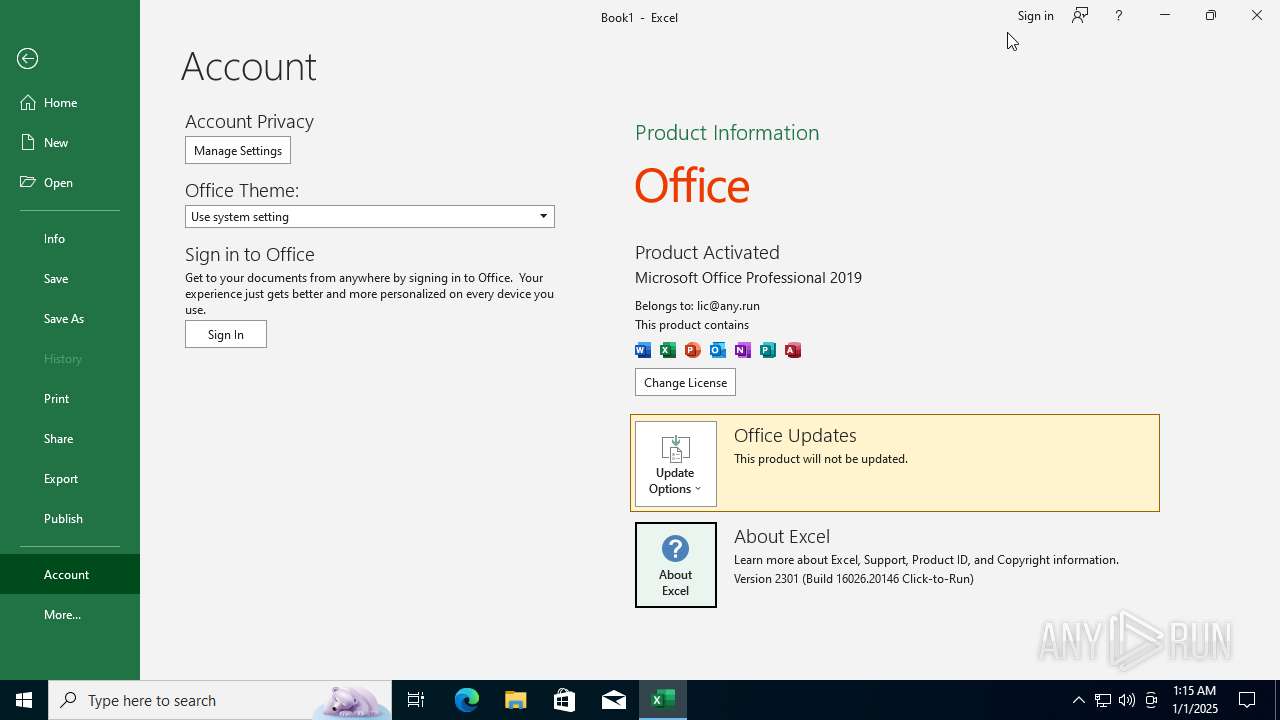This screenshot has width=1280, height=720.
Task: Click the Manage Settings button
Action: point(238,150)
